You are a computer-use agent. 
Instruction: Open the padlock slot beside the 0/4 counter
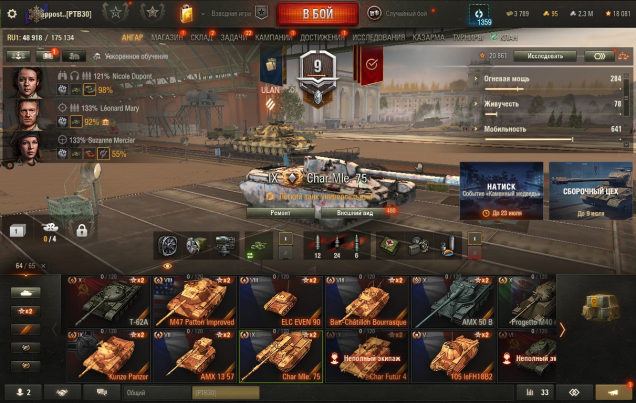point(82,230)
